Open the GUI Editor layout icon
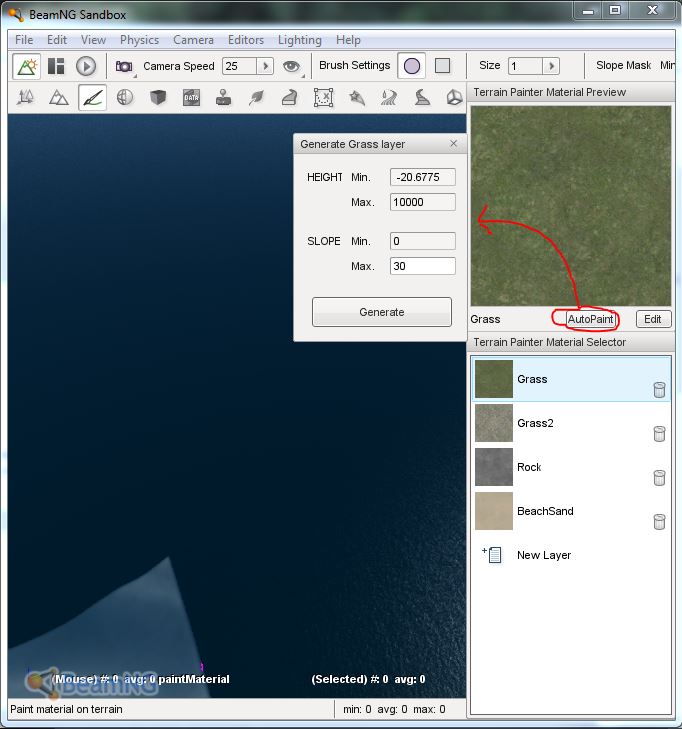This screenshot has height=729, width=682. coord(56,66)
